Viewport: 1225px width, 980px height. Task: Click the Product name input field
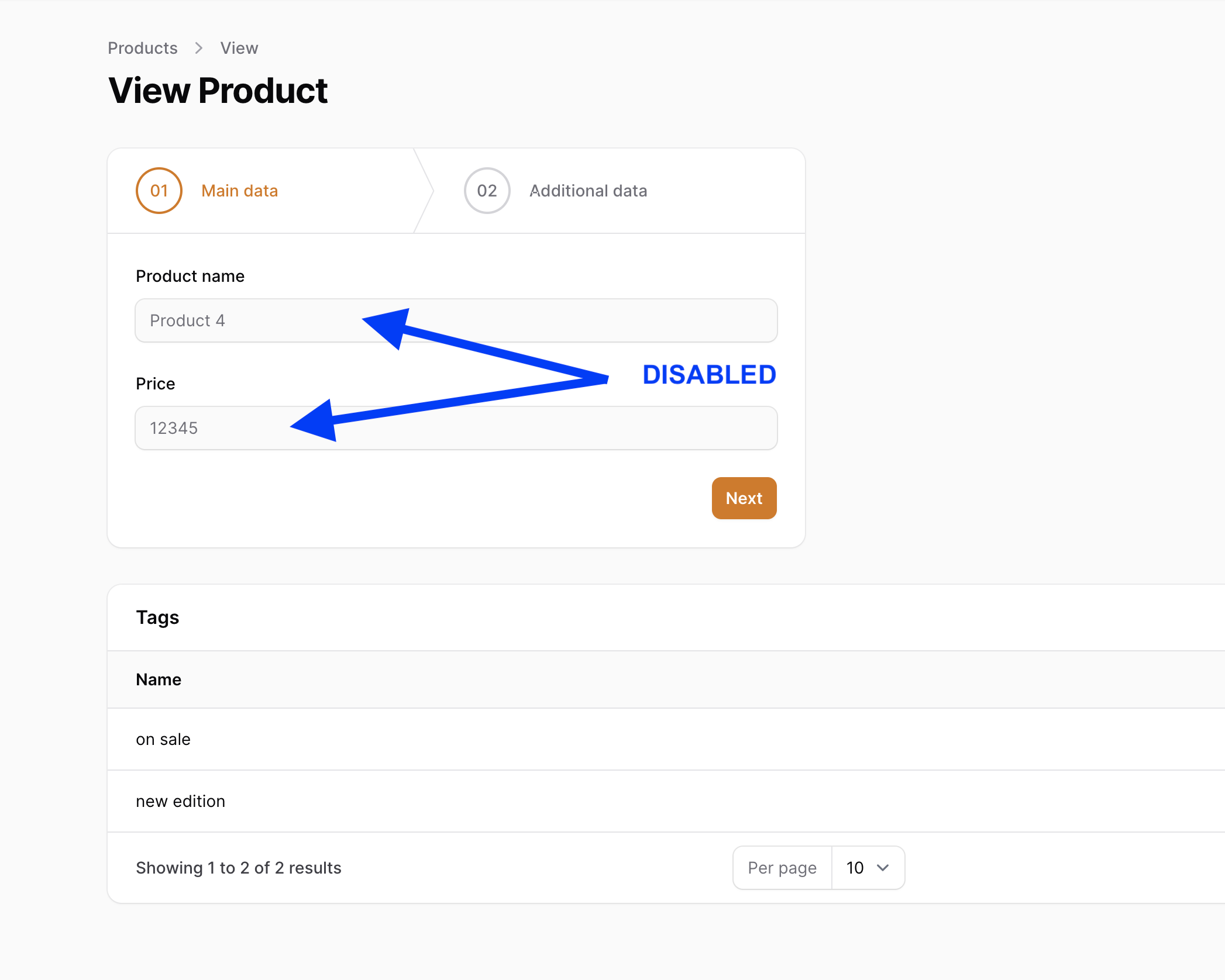(x=456, y=320)
